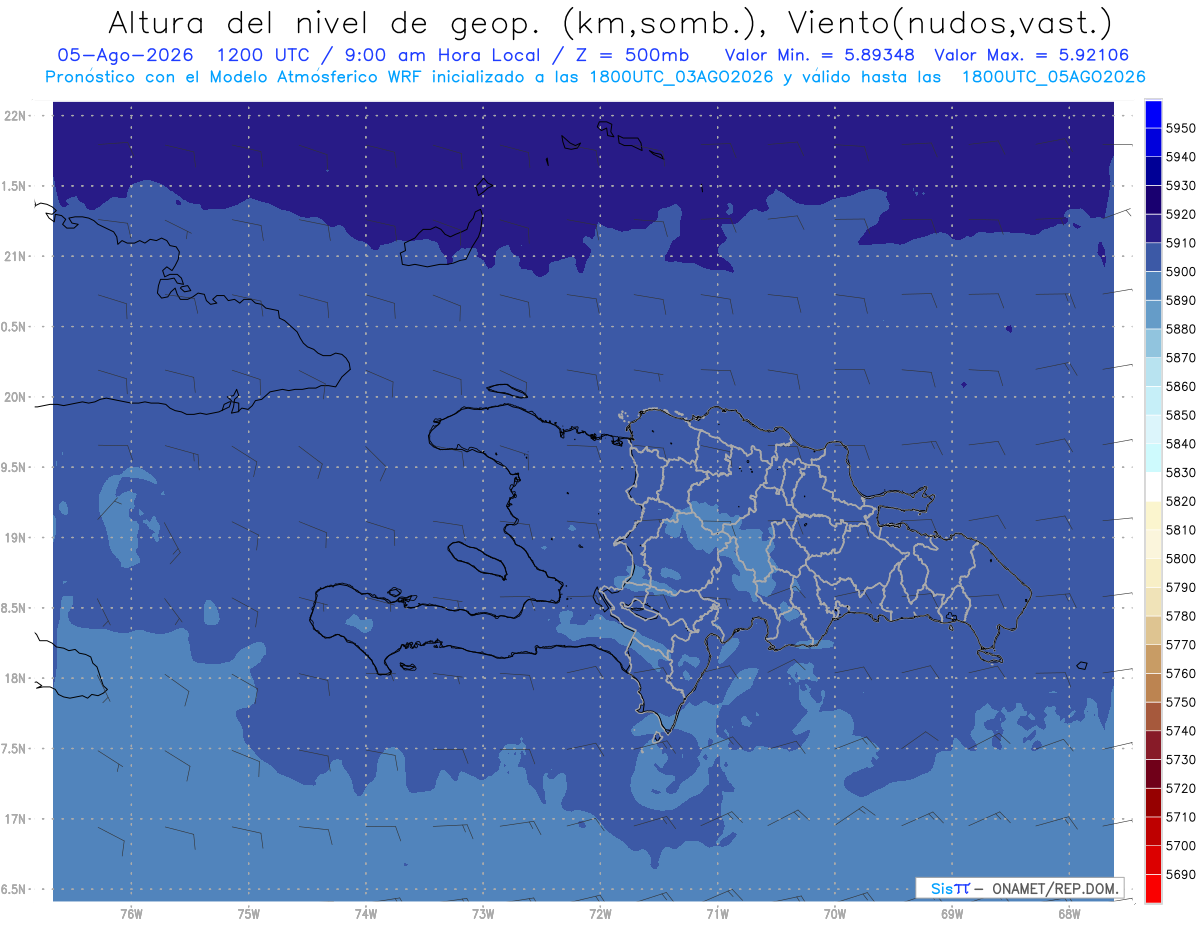Pick the legend swatch between 5900 and 5910

point(1153,257)
